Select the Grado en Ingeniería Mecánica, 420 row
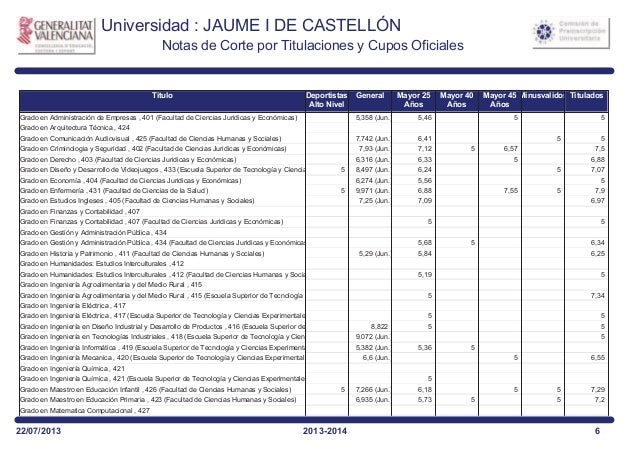The image size is (638, 451). 314,358
